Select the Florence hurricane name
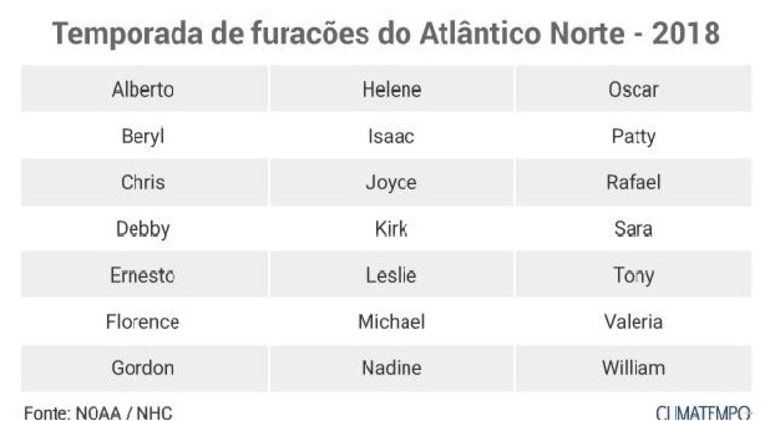The height and width of the screenshot is (421, 770). click(x=144, y=321)
